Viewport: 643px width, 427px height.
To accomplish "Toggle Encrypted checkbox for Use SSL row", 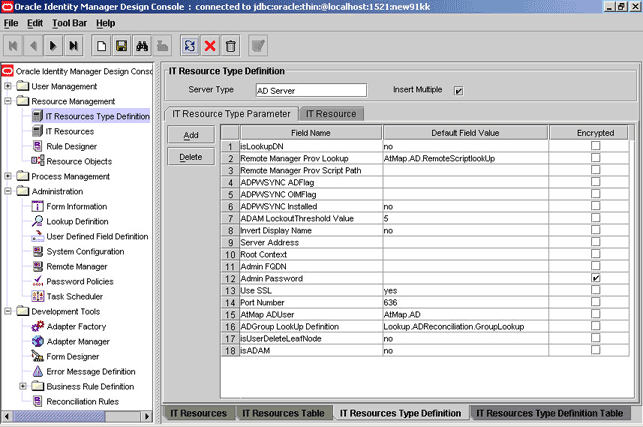I will click(595, 290).
